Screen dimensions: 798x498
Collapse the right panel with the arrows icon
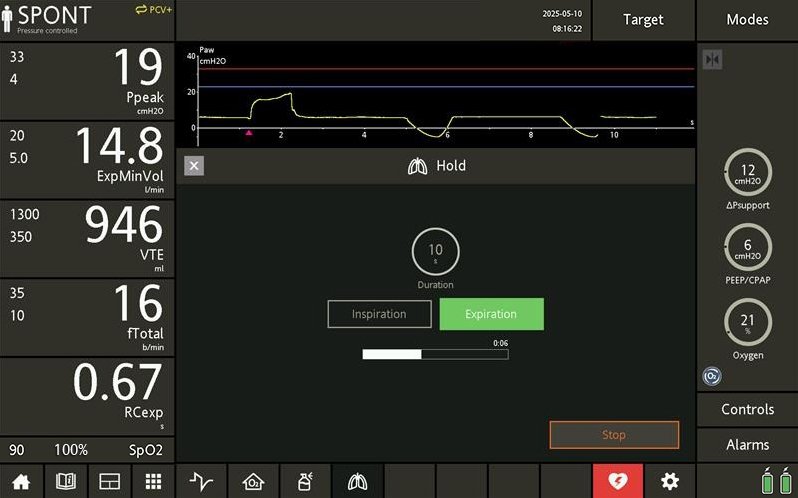[712, 60]
